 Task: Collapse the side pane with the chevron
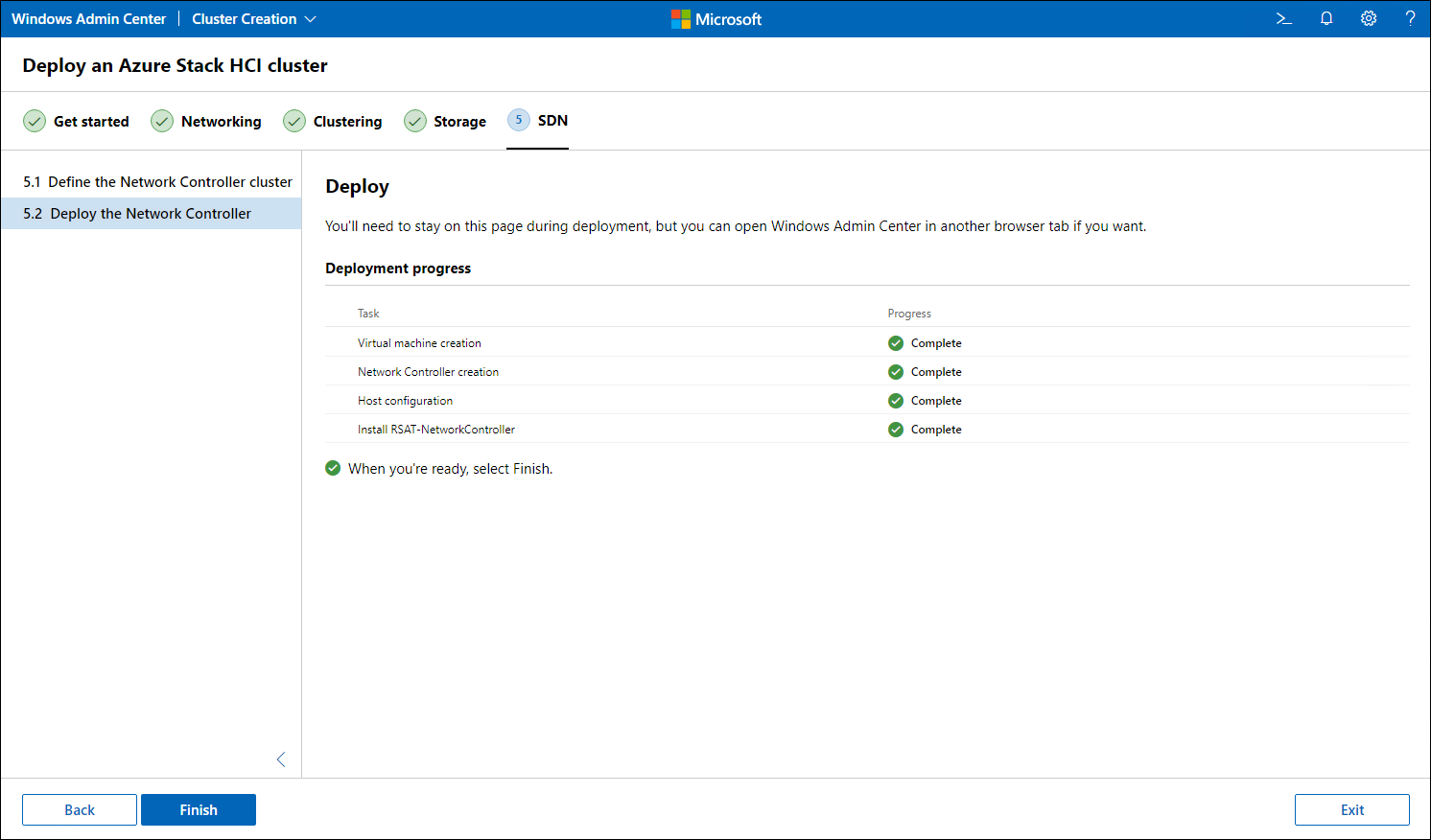[281, 759]
